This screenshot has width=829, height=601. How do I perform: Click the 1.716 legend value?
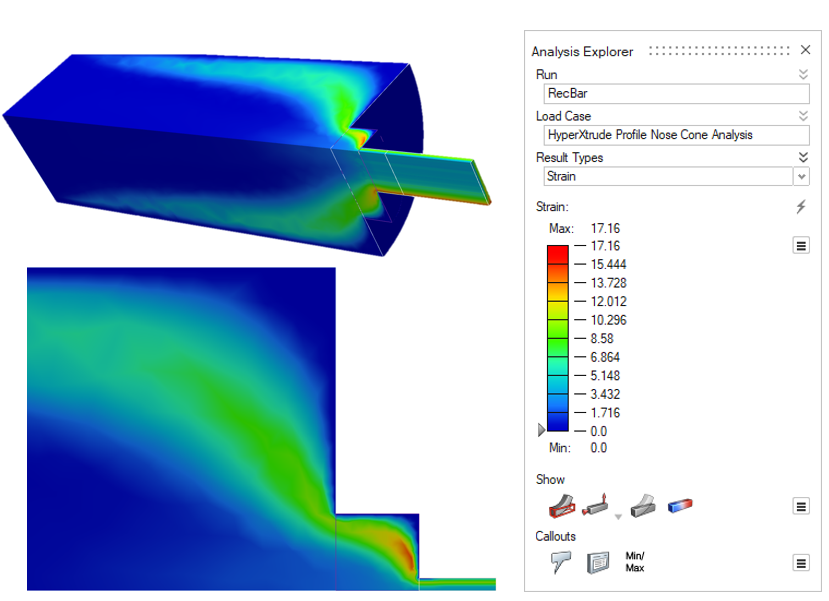click(605, 413)
